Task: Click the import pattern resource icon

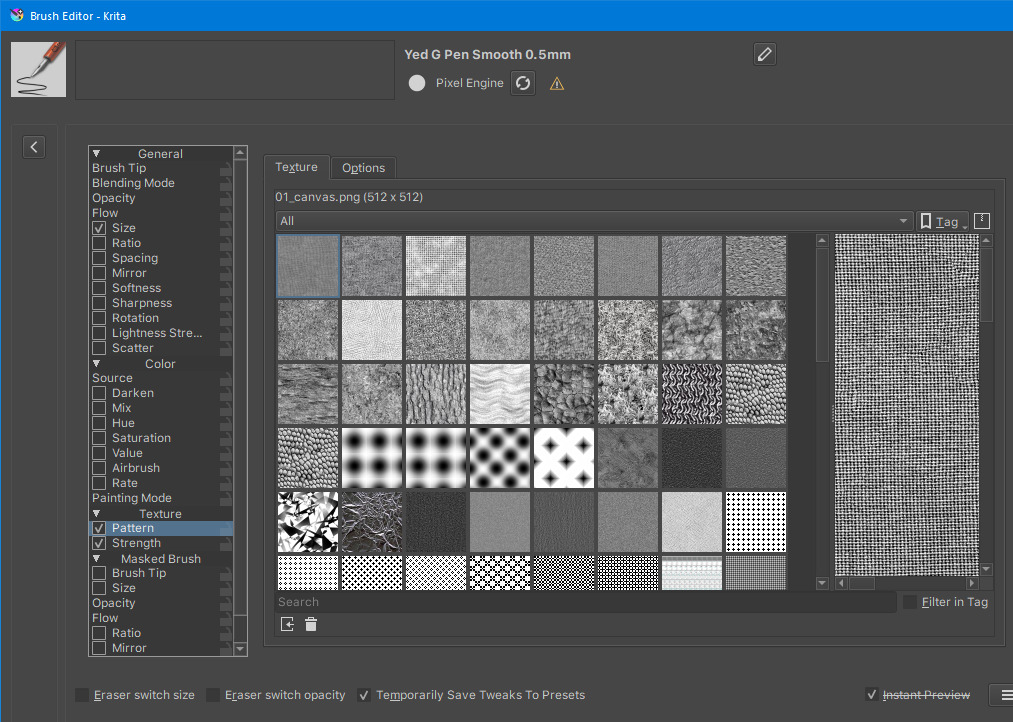Action: [x=287, y=624]
